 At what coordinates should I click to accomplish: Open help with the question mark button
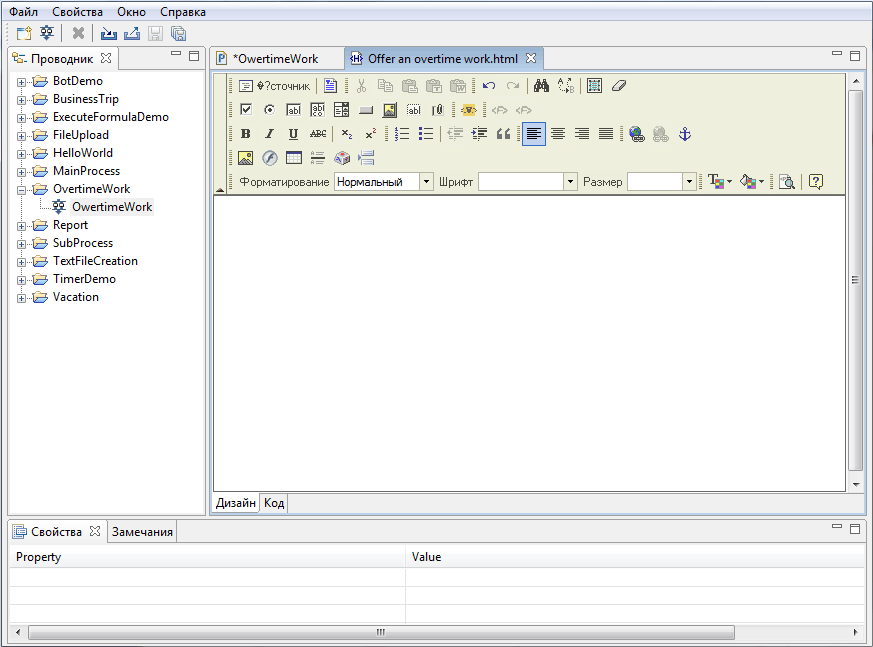(x=816, y=181)
